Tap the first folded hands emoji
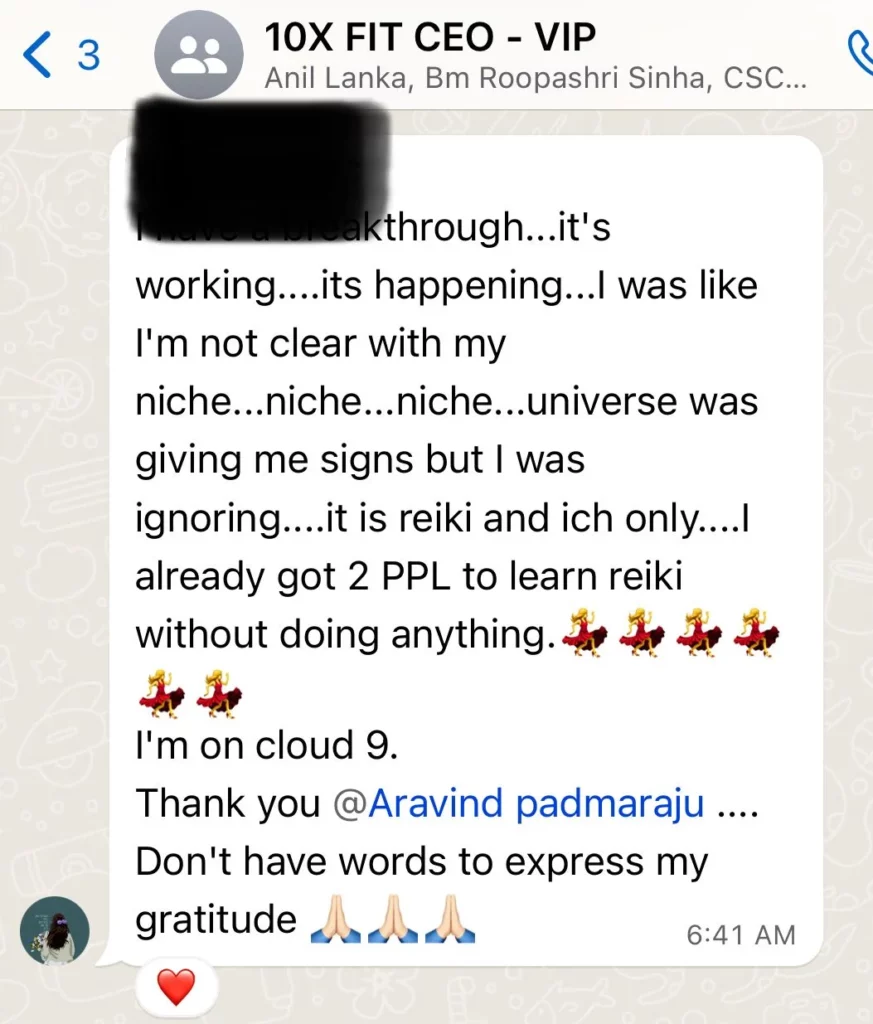 pos(336,919)
